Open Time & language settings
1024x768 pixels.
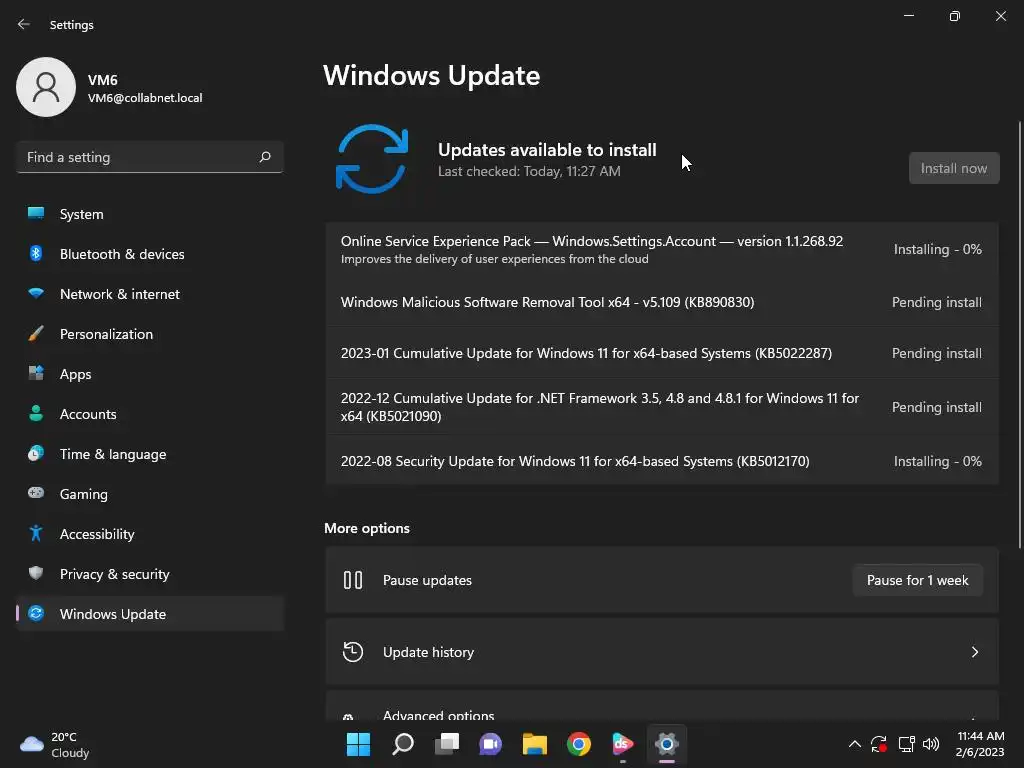150,454
